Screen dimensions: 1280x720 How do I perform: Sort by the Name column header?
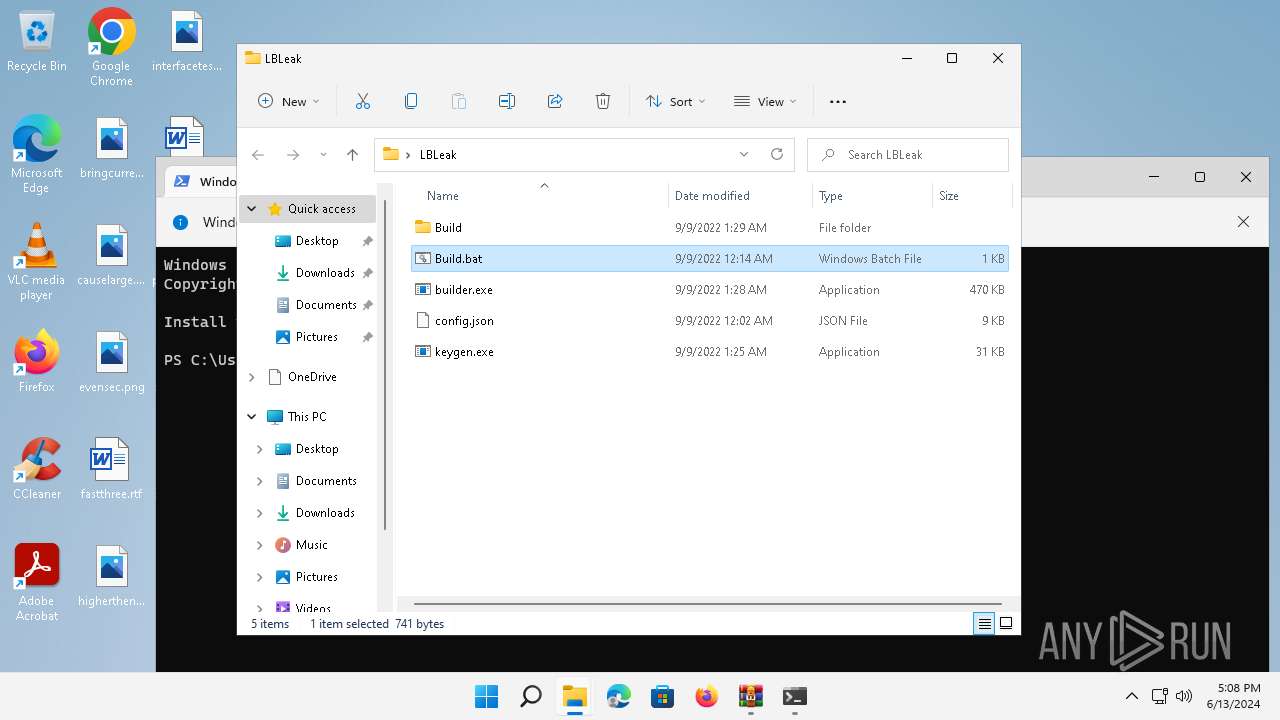click(x=538, y=196)
